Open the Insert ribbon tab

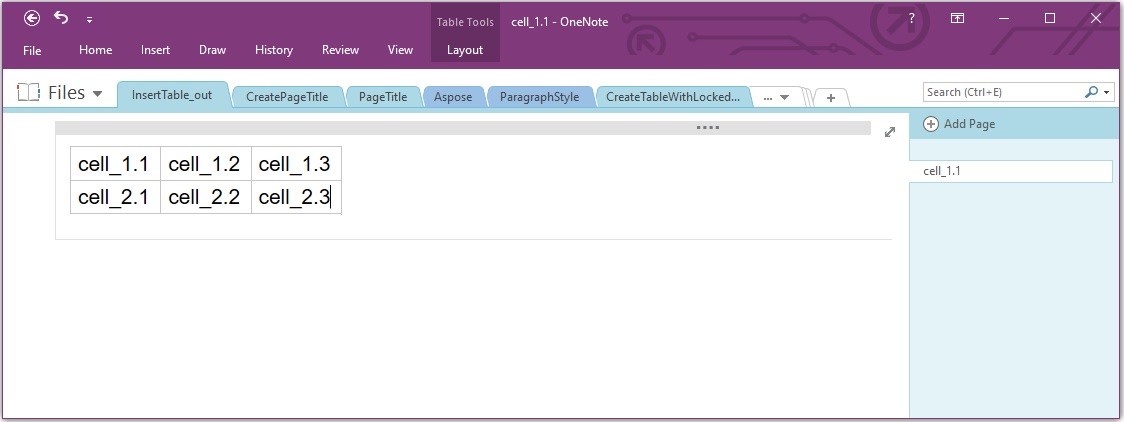(155, 50)
